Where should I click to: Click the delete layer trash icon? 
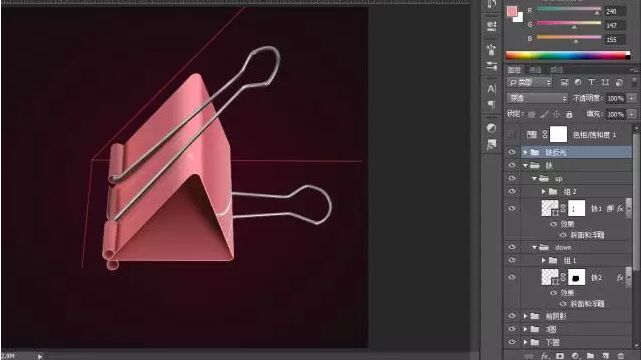(x=621, y=356)
